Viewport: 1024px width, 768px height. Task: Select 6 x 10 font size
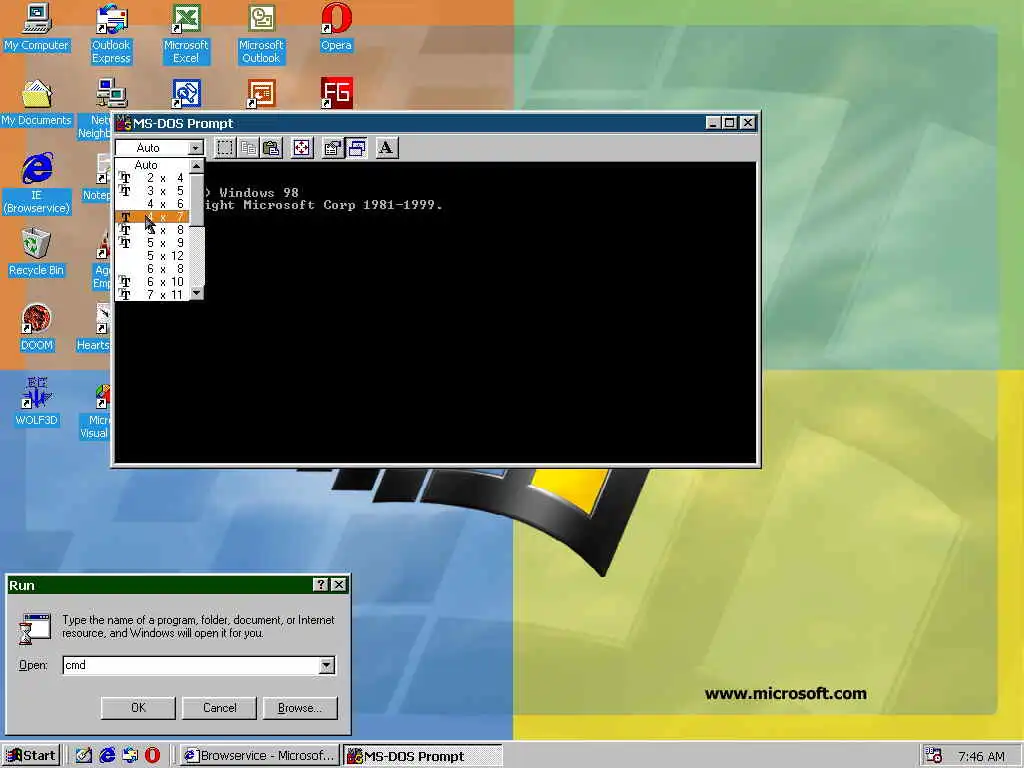coord(152,282)
